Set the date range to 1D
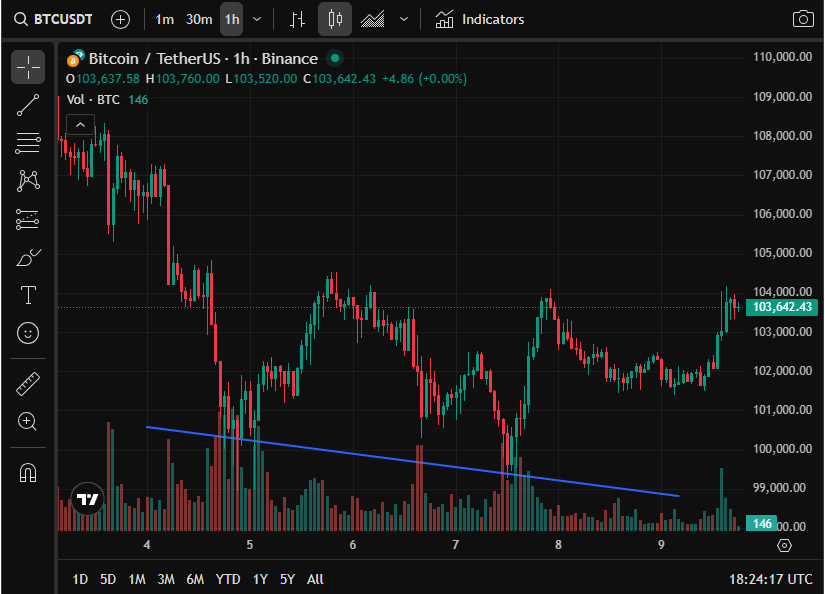Image resolution: width=825 pixels, height=594 pixels. tap(80, 579)
